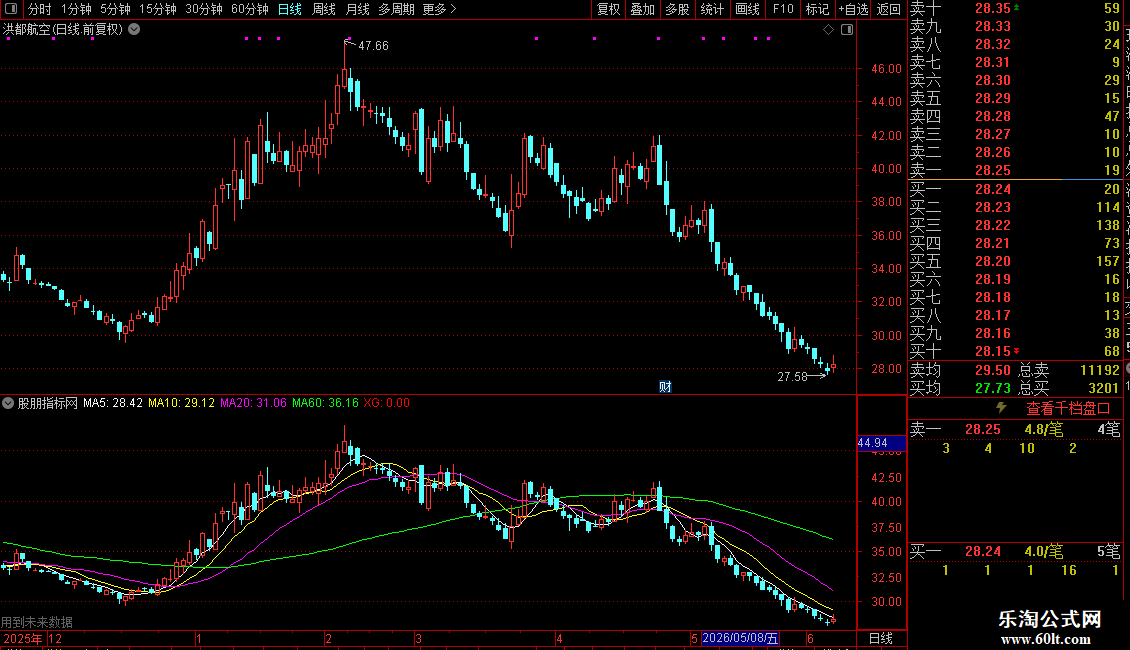Click the 标记 mark button

point(817,9)
